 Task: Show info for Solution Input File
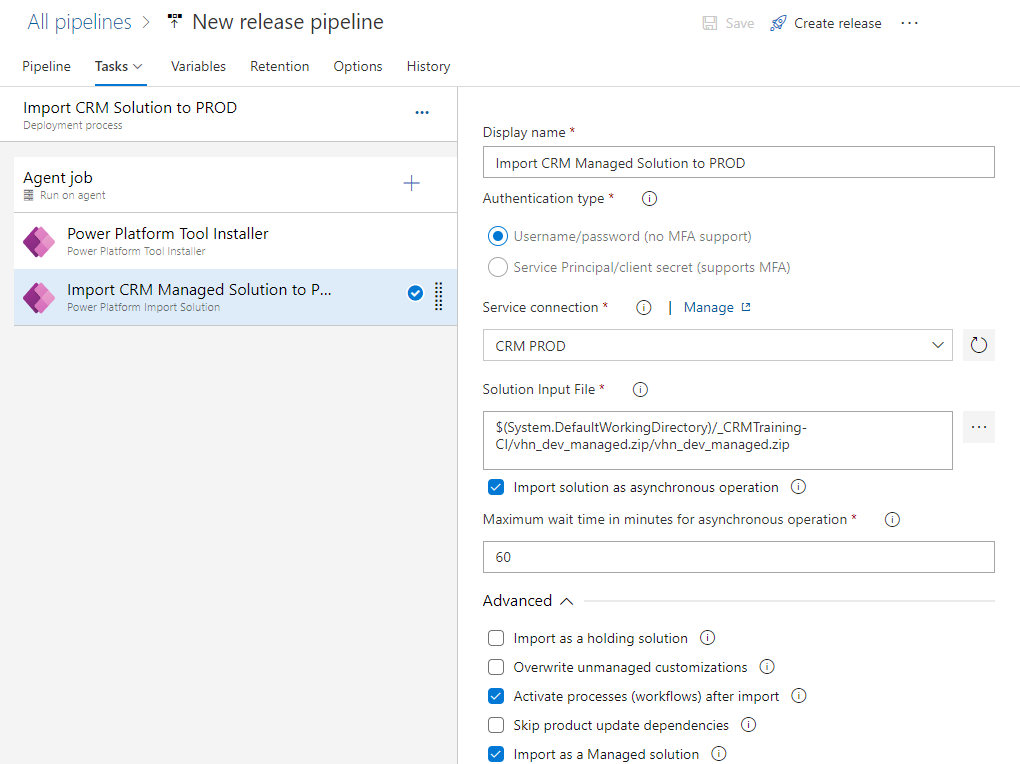point(640,389)
